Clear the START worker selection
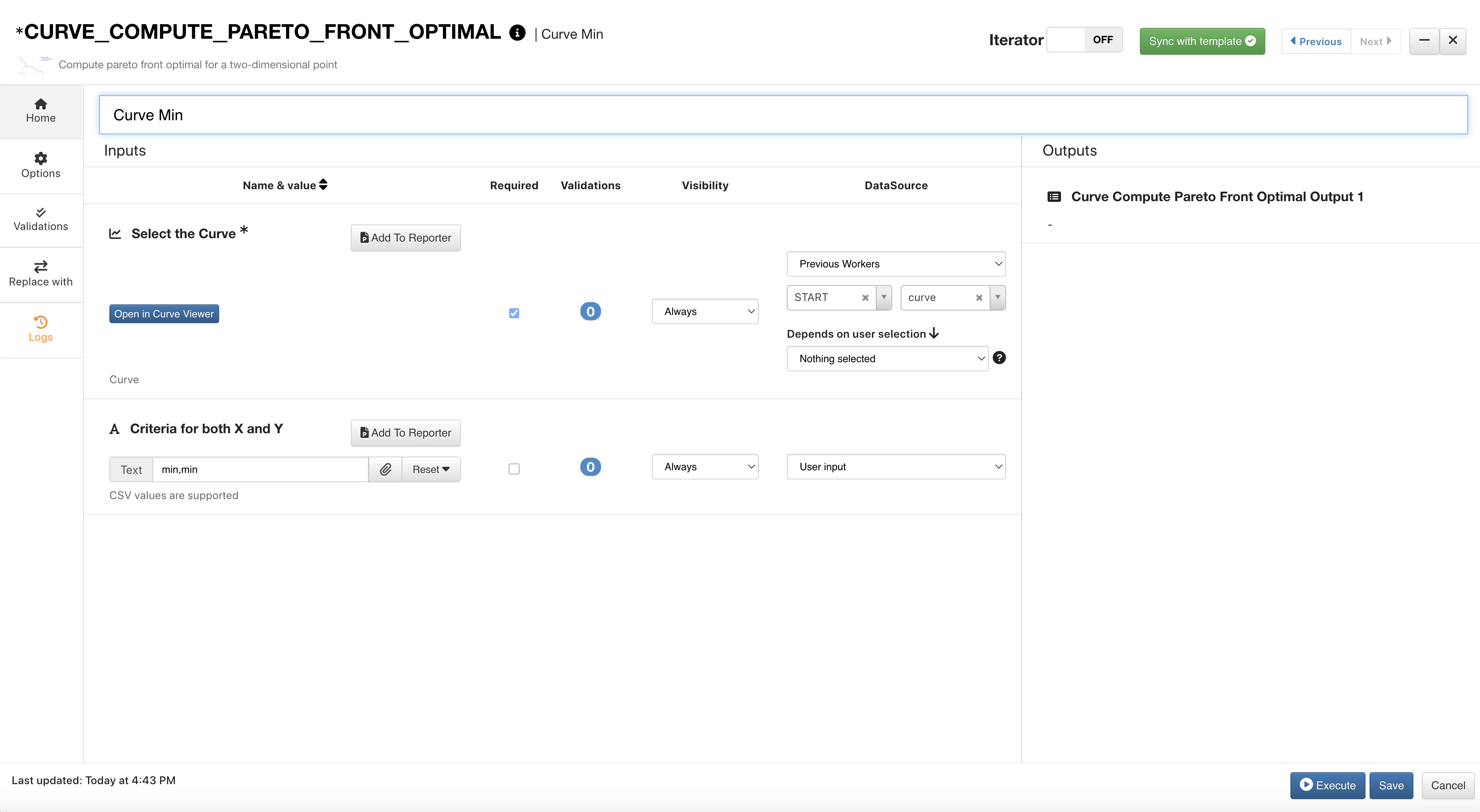This screenshot has height=812, width=1480. point(865,298)
